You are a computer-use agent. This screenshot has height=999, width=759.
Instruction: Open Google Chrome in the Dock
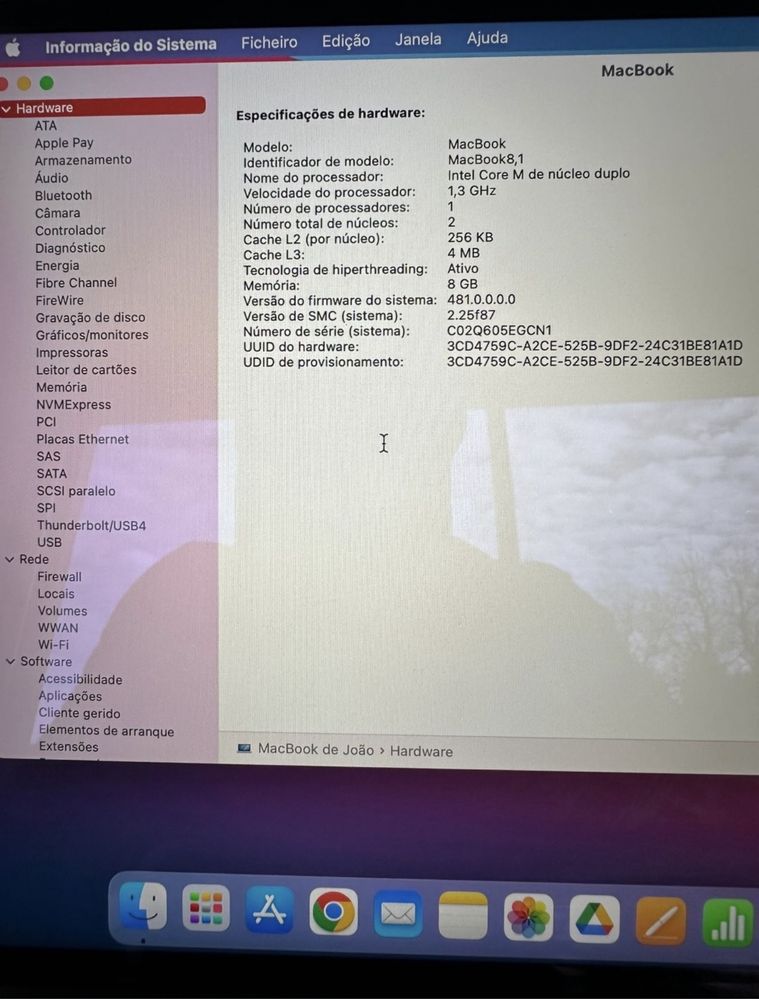[333, 912]
